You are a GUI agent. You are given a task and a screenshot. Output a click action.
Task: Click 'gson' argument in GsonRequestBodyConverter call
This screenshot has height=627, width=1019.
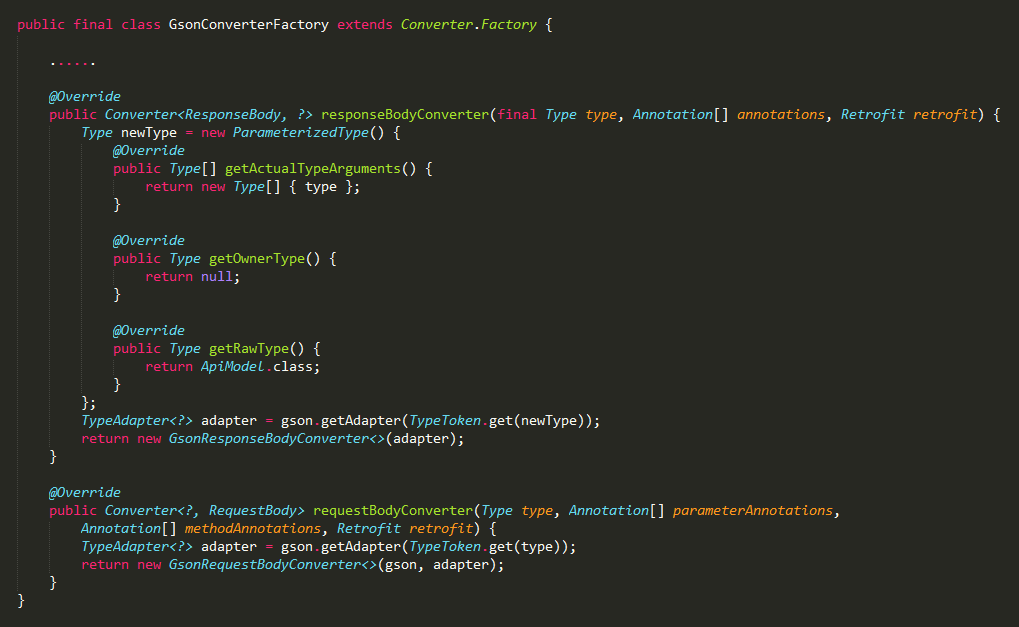[x=401, y=565]
